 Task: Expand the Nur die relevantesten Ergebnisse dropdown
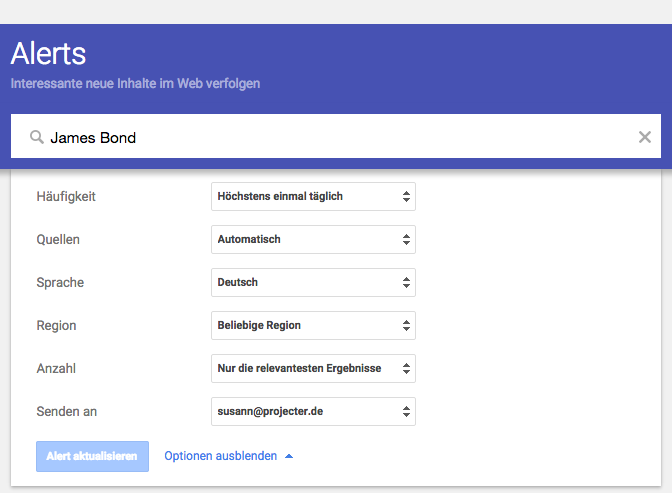point(313,369)
